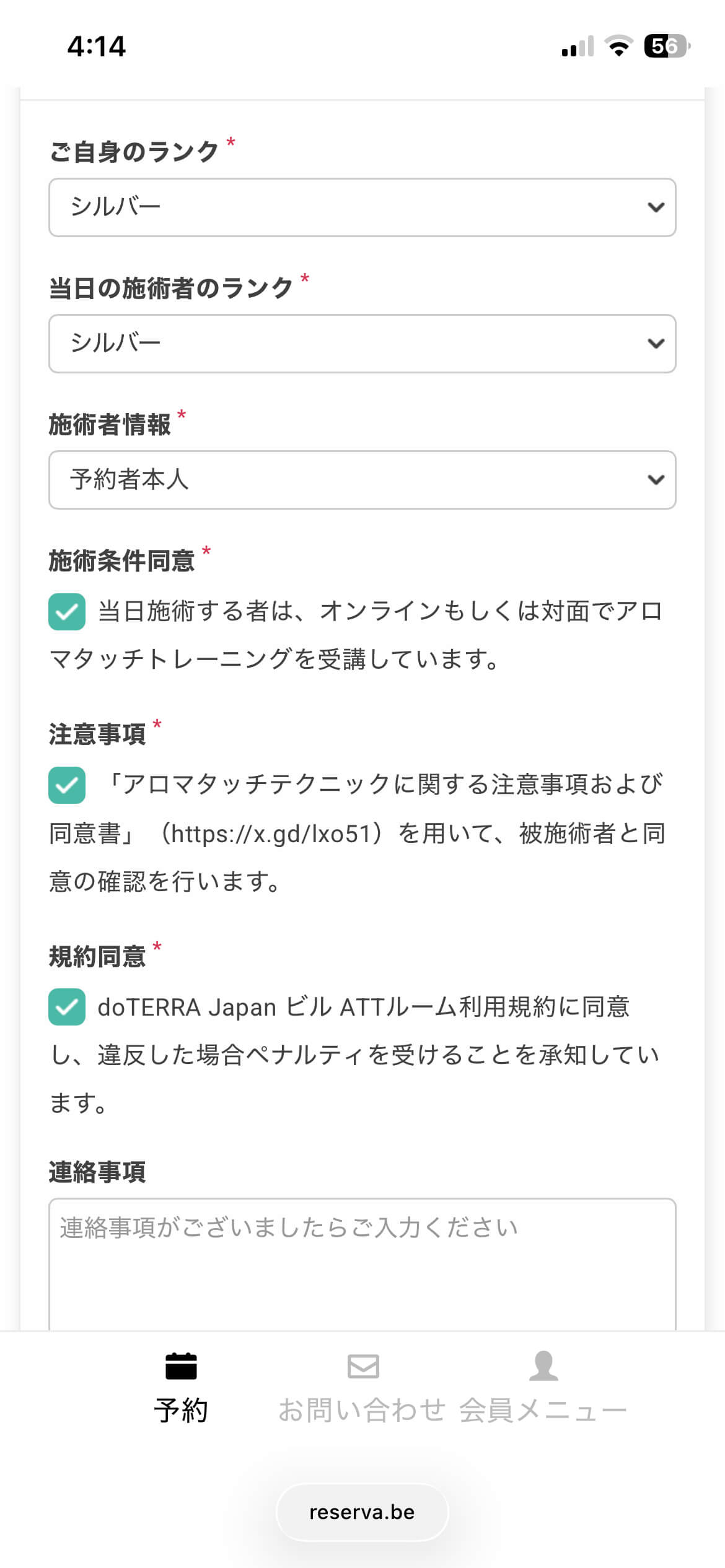
Task: Open the ご自身のランク dropdown
Action: [362, 207]
